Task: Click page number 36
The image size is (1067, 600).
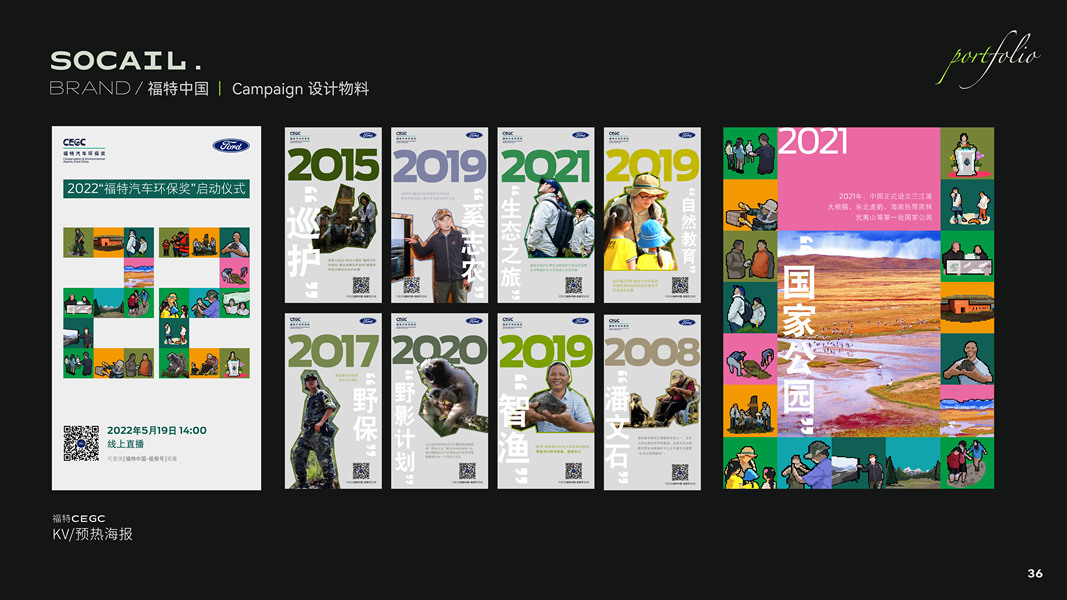Action: click(x=1035, y=573)
